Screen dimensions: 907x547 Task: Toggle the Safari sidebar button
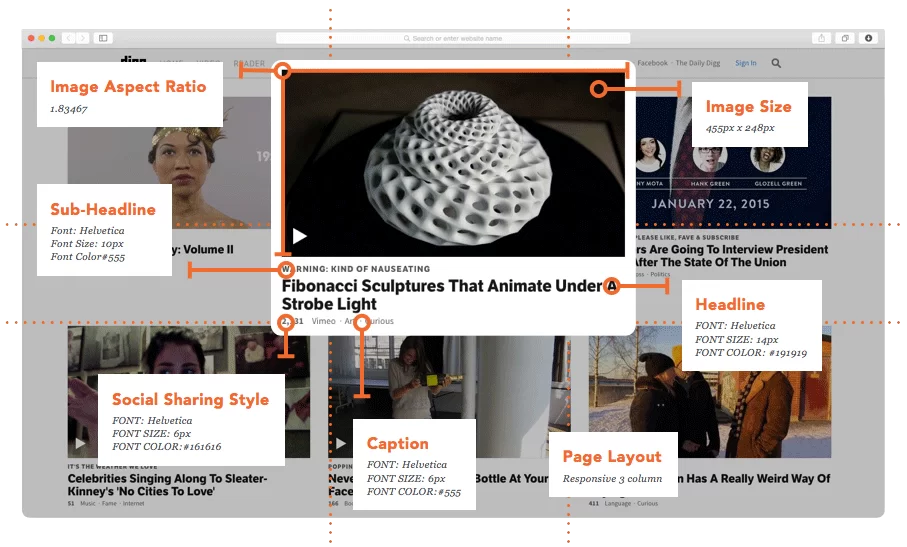[102, 38]
